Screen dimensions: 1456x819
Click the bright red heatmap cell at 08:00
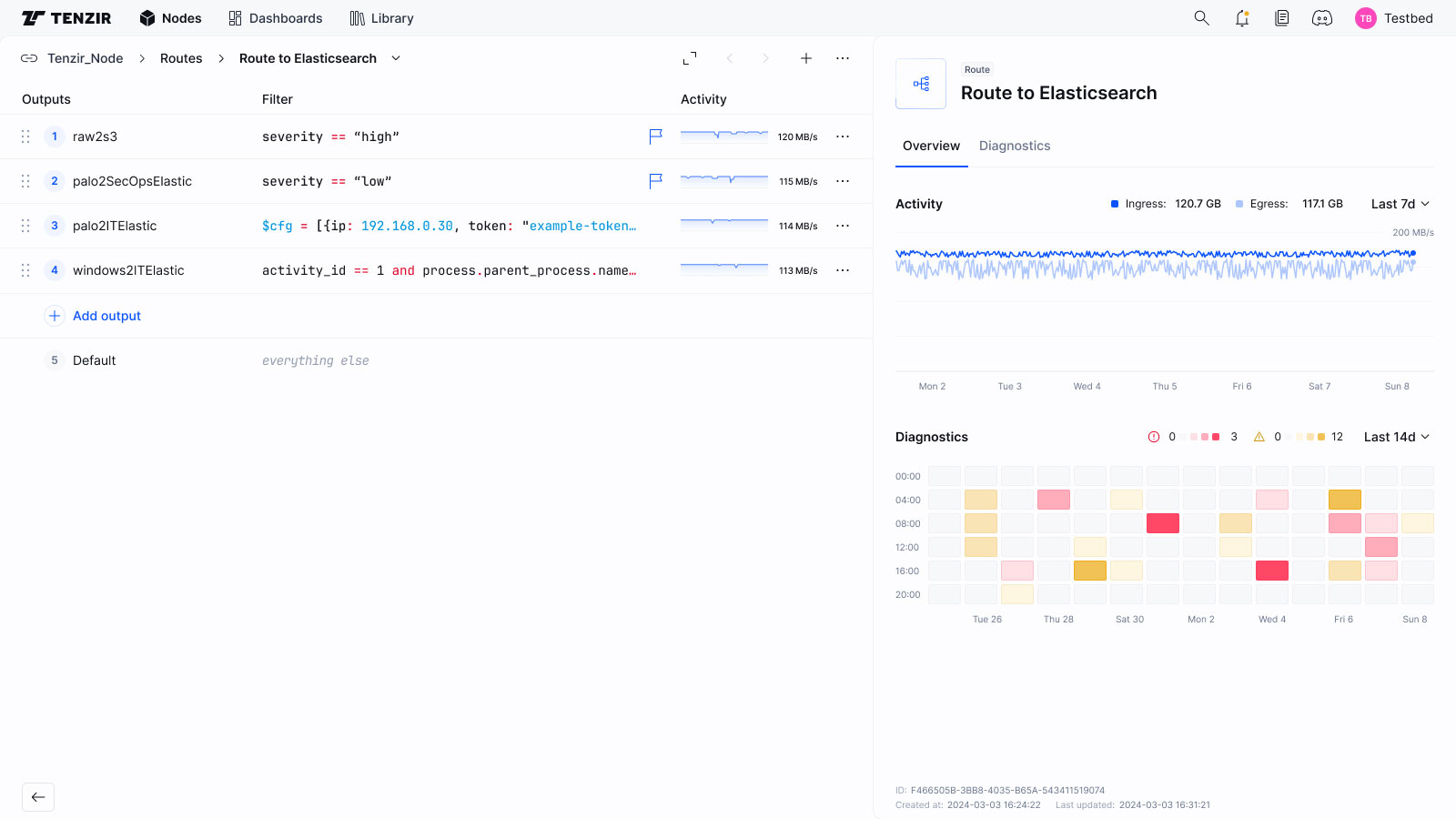click(x=1162, y=523)
